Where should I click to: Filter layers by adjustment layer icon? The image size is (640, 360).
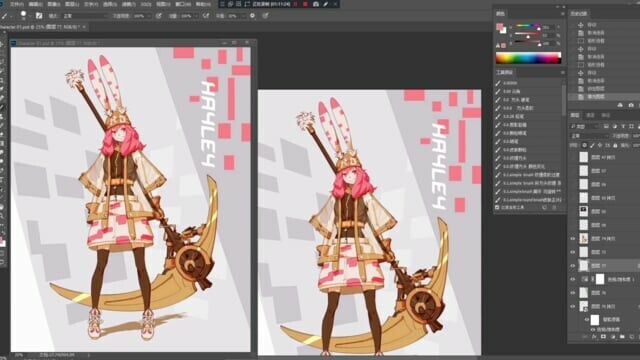click(615, 126)
